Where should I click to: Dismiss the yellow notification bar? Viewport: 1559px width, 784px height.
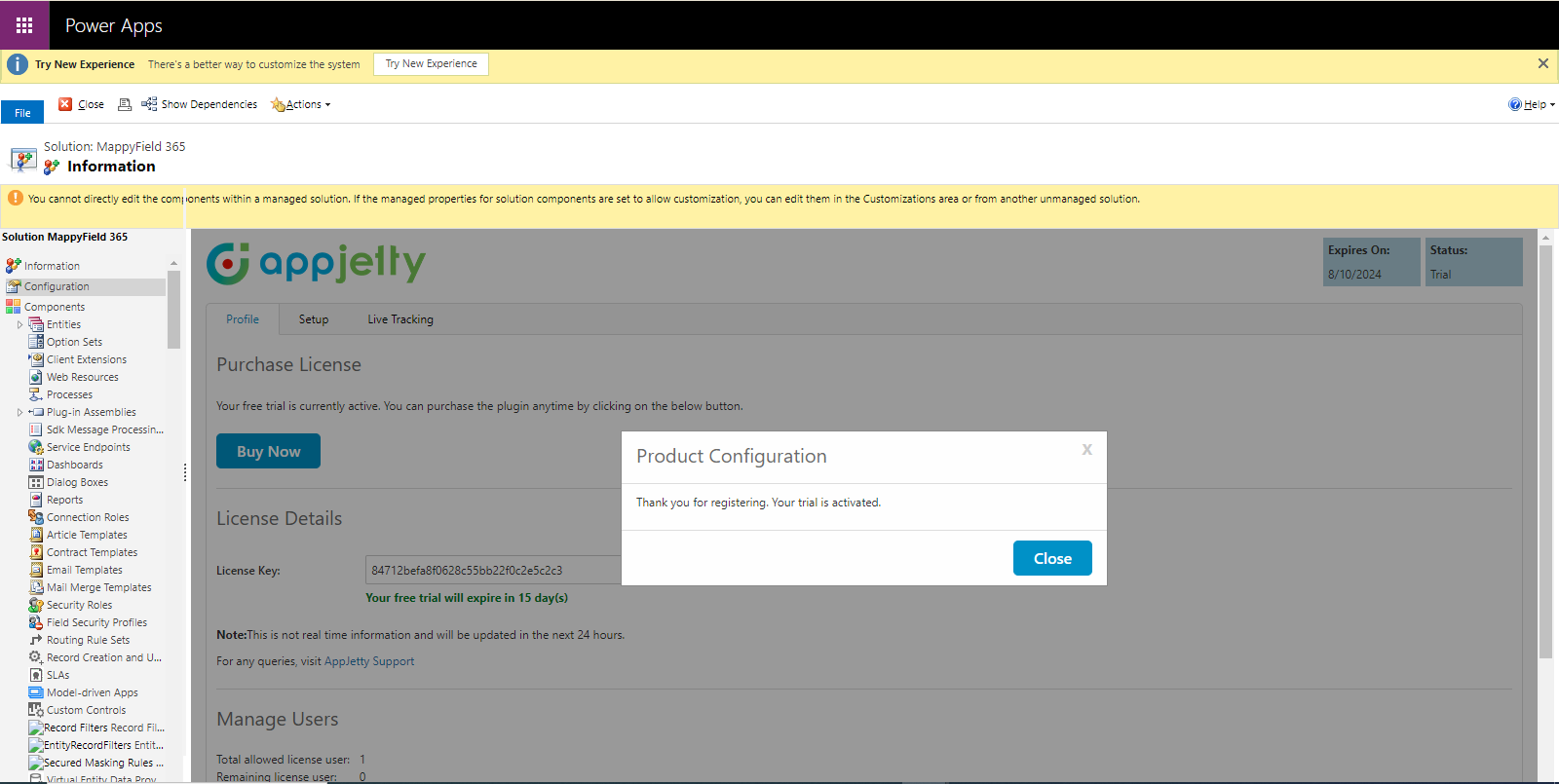(x=1543, y=63)
